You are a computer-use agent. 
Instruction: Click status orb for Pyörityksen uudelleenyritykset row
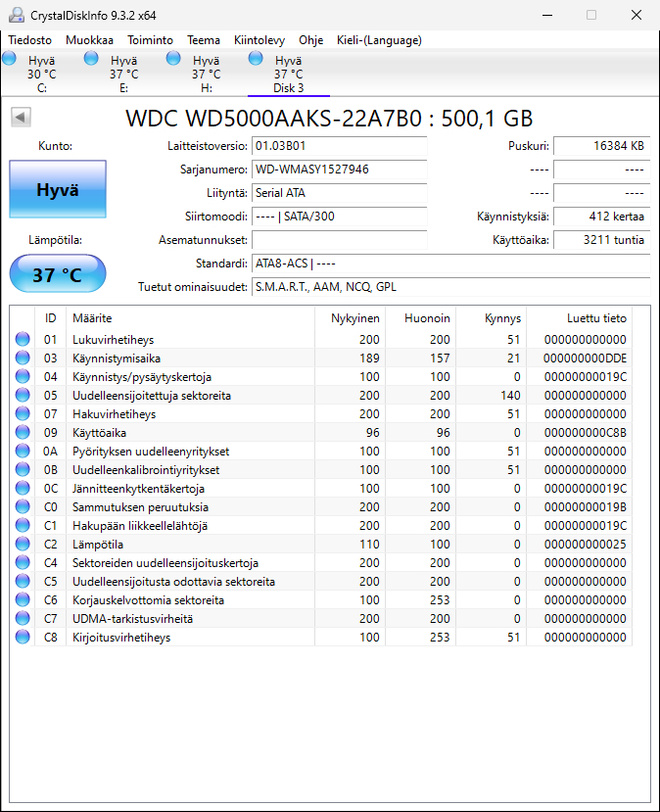click(x=22, y=451)
